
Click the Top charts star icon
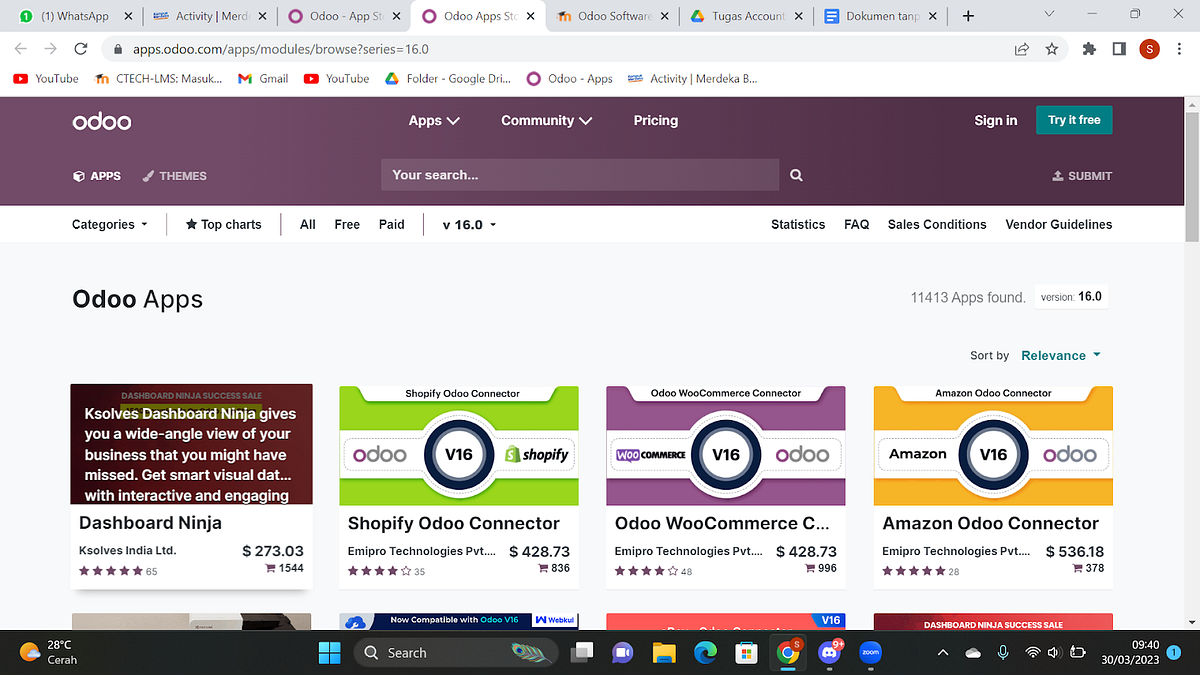click(192, 224)
